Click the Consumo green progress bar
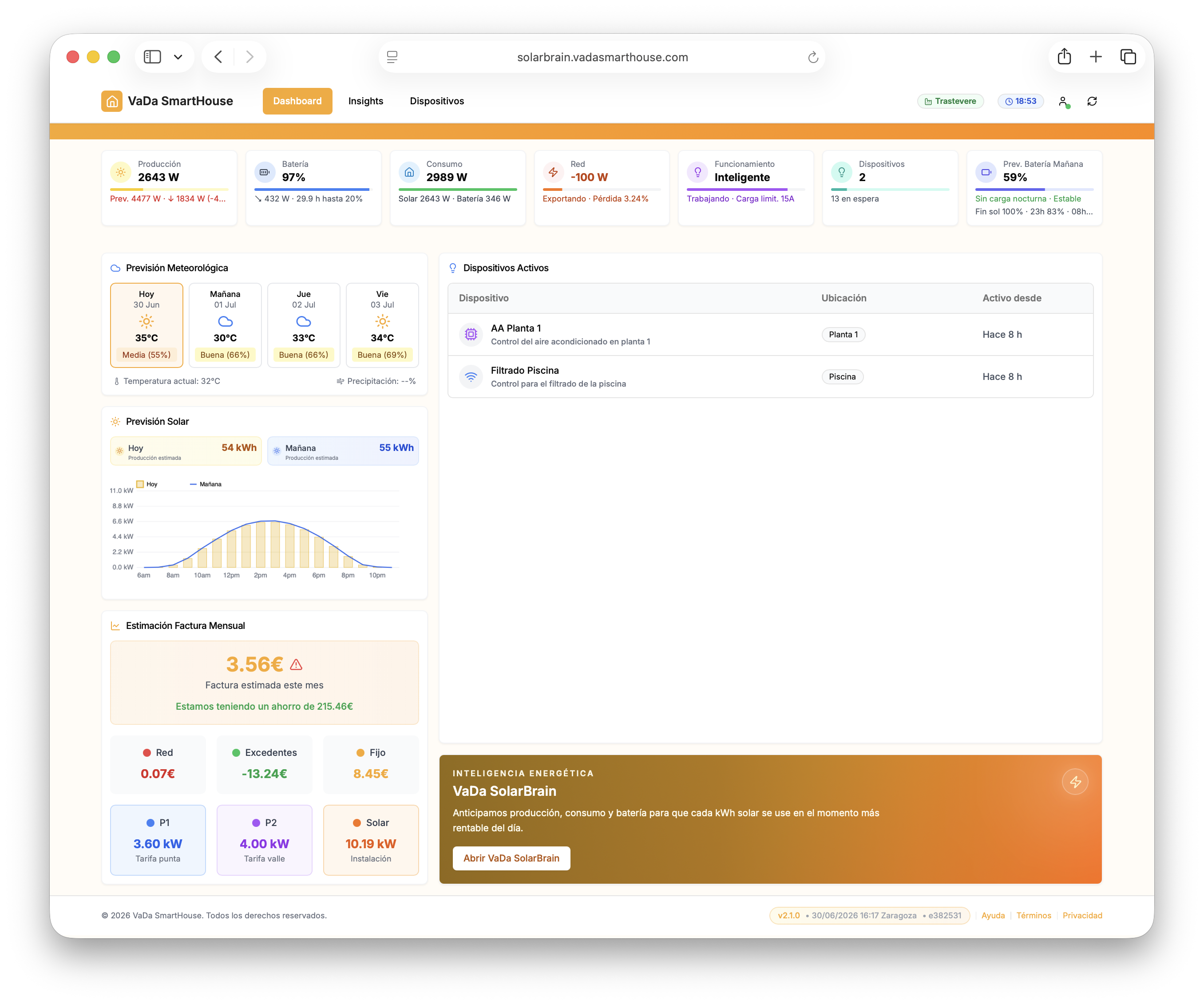 click(458, 189)
